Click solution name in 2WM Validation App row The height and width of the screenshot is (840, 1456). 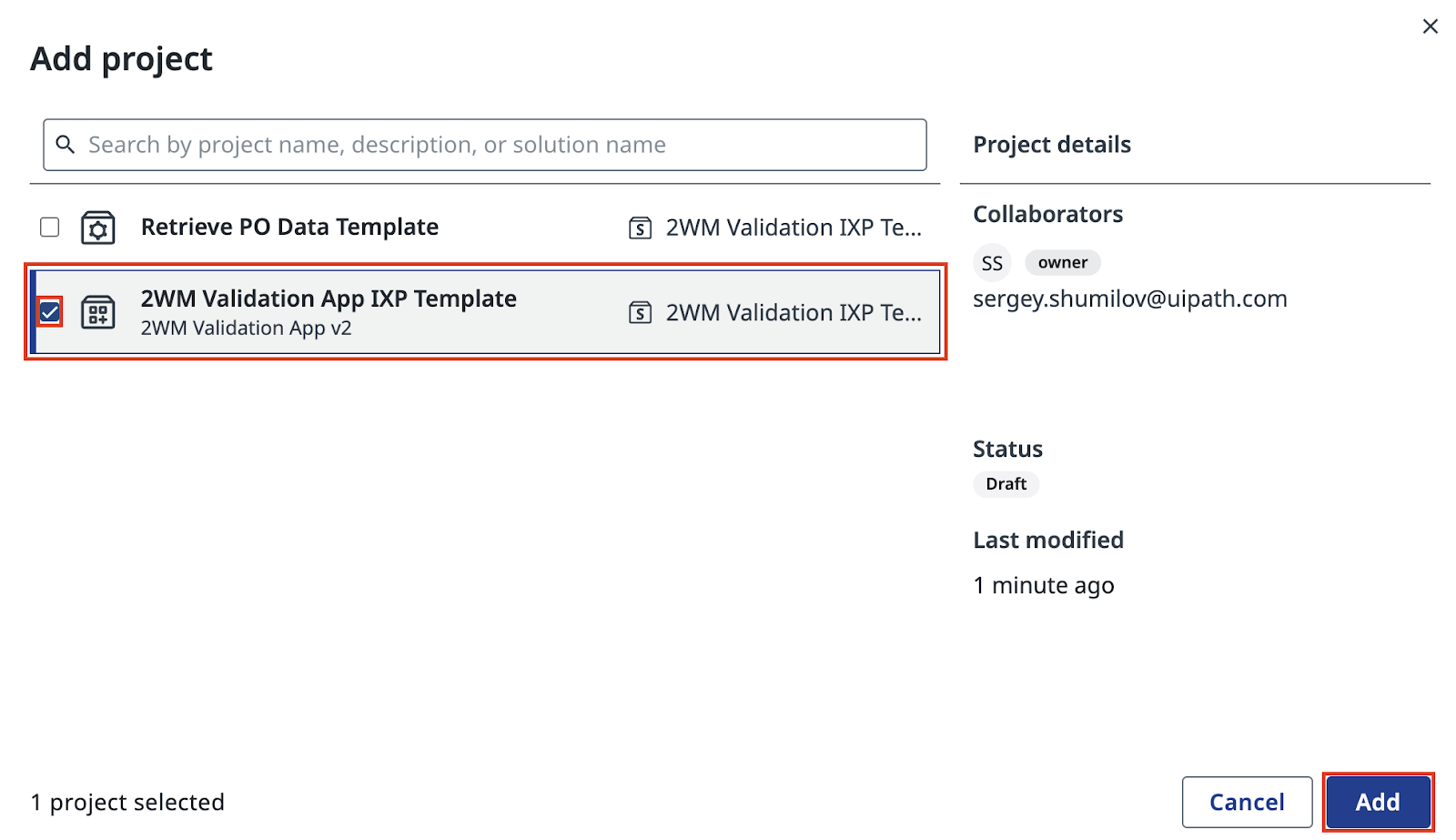tap(794, 313)
